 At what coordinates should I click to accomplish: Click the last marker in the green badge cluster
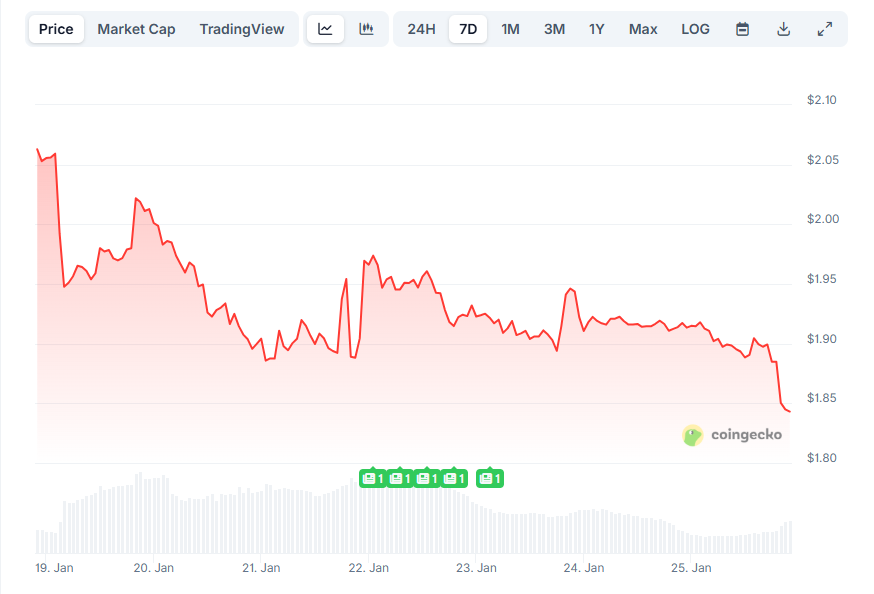(x=456, y=478)
